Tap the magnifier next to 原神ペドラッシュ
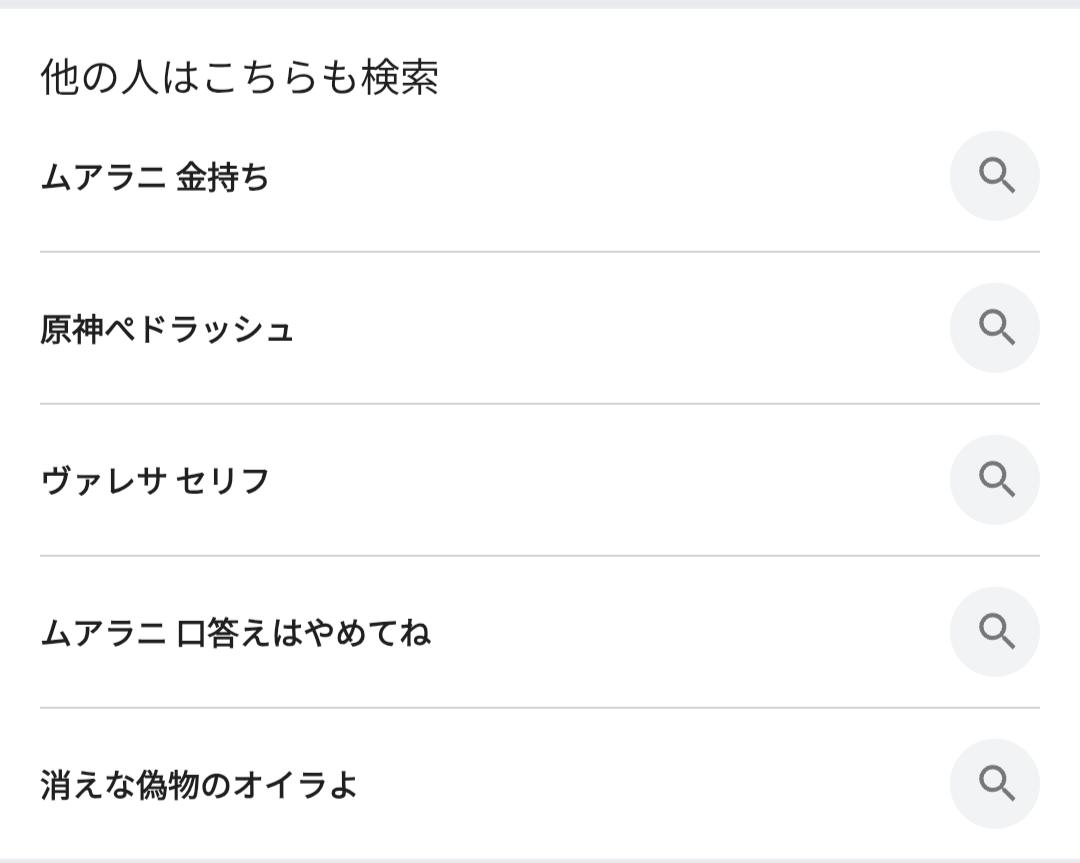Viewport: 1080px width, 863px height. tap(995, 328)
